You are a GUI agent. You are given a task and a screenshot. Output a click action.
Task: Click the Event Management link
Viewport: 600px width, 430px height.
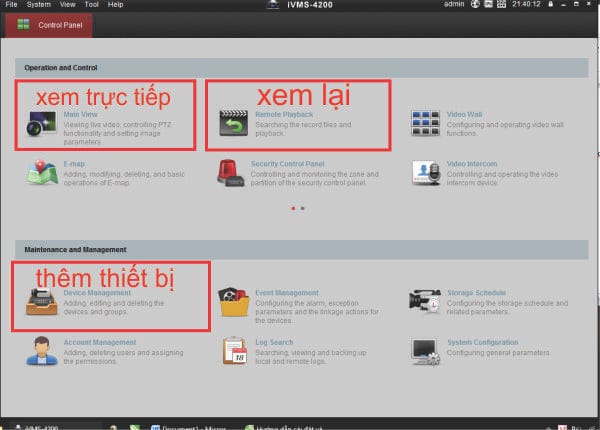click(x=287, y=293)
